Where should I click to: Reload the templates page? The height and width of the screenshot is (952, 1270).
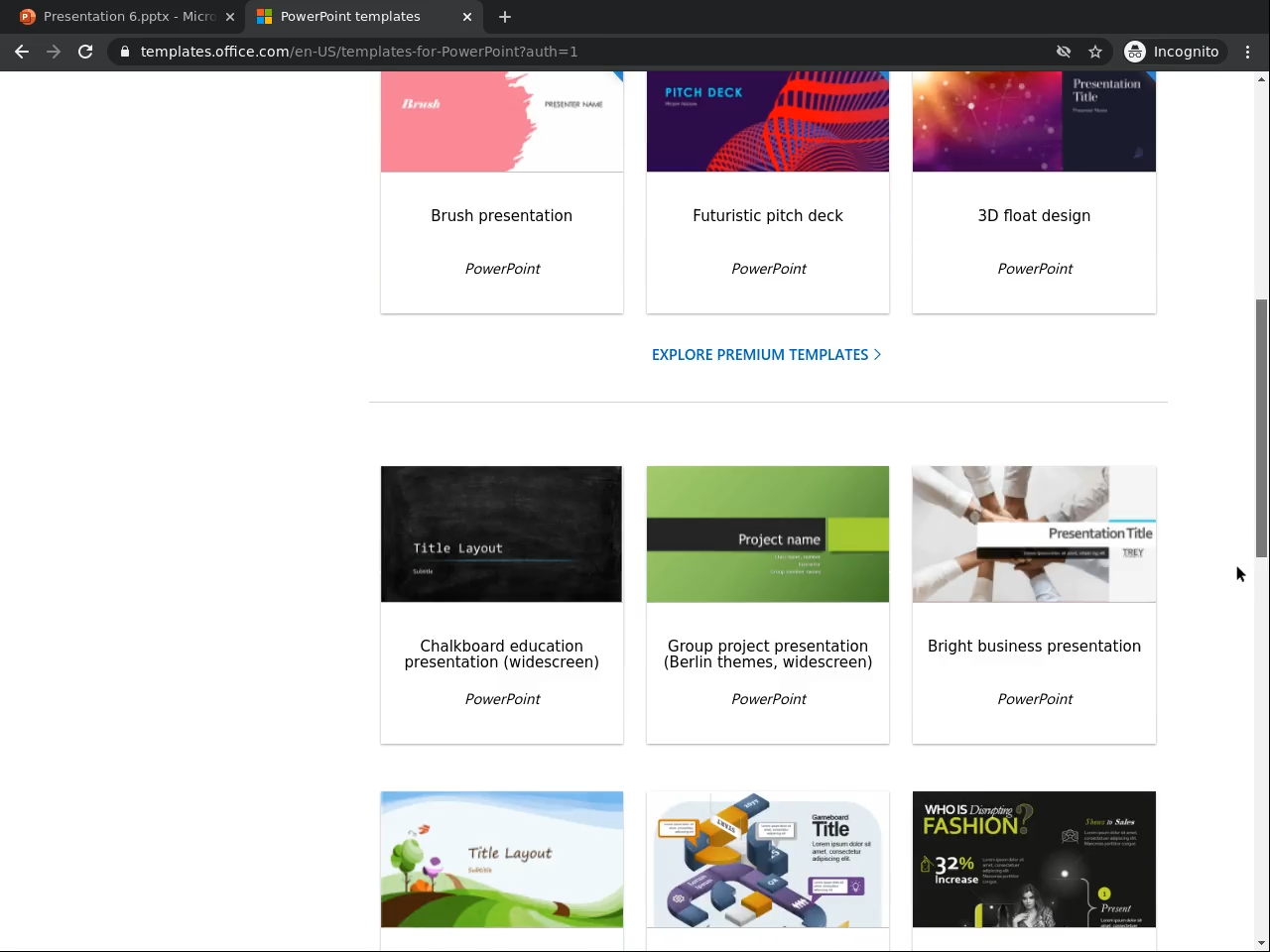85,52
